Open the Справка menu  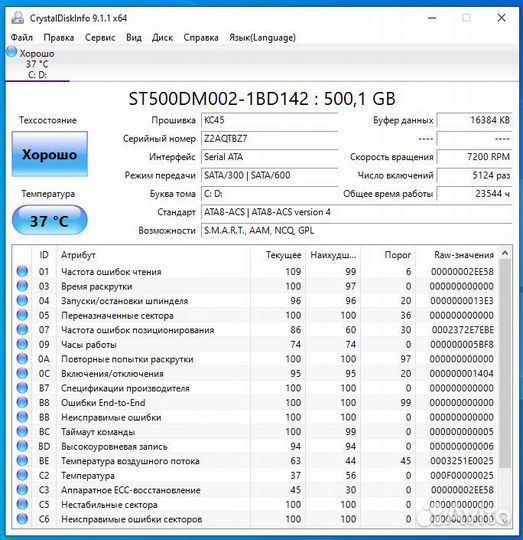coord(201,37)
